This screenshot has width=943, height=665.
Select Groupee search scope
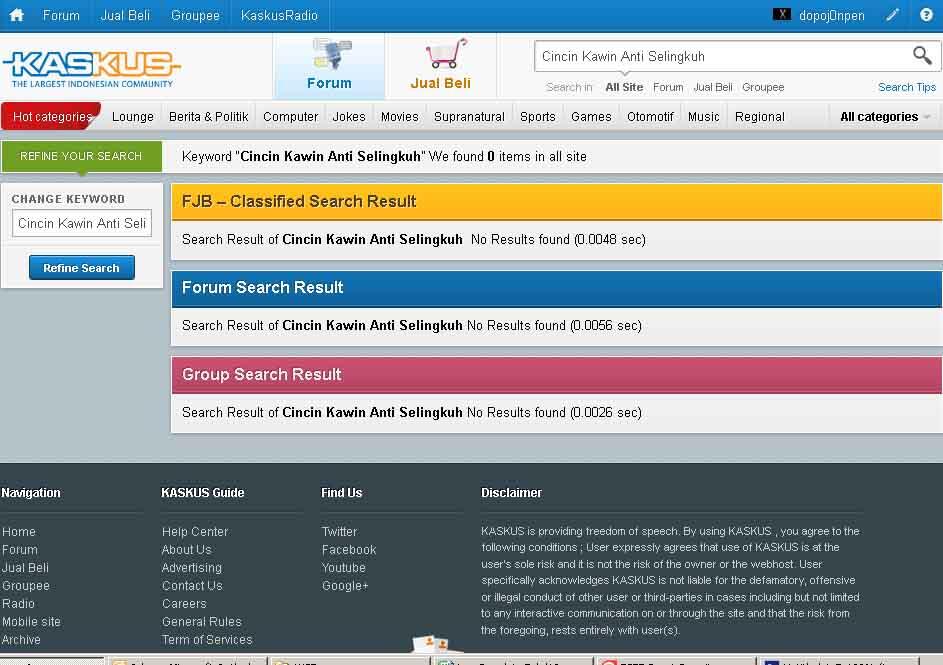[763, 87]
